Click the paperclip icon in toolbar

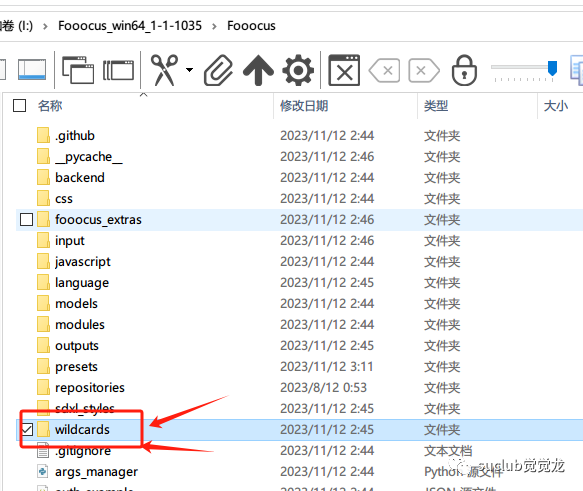tap(218, 70)
